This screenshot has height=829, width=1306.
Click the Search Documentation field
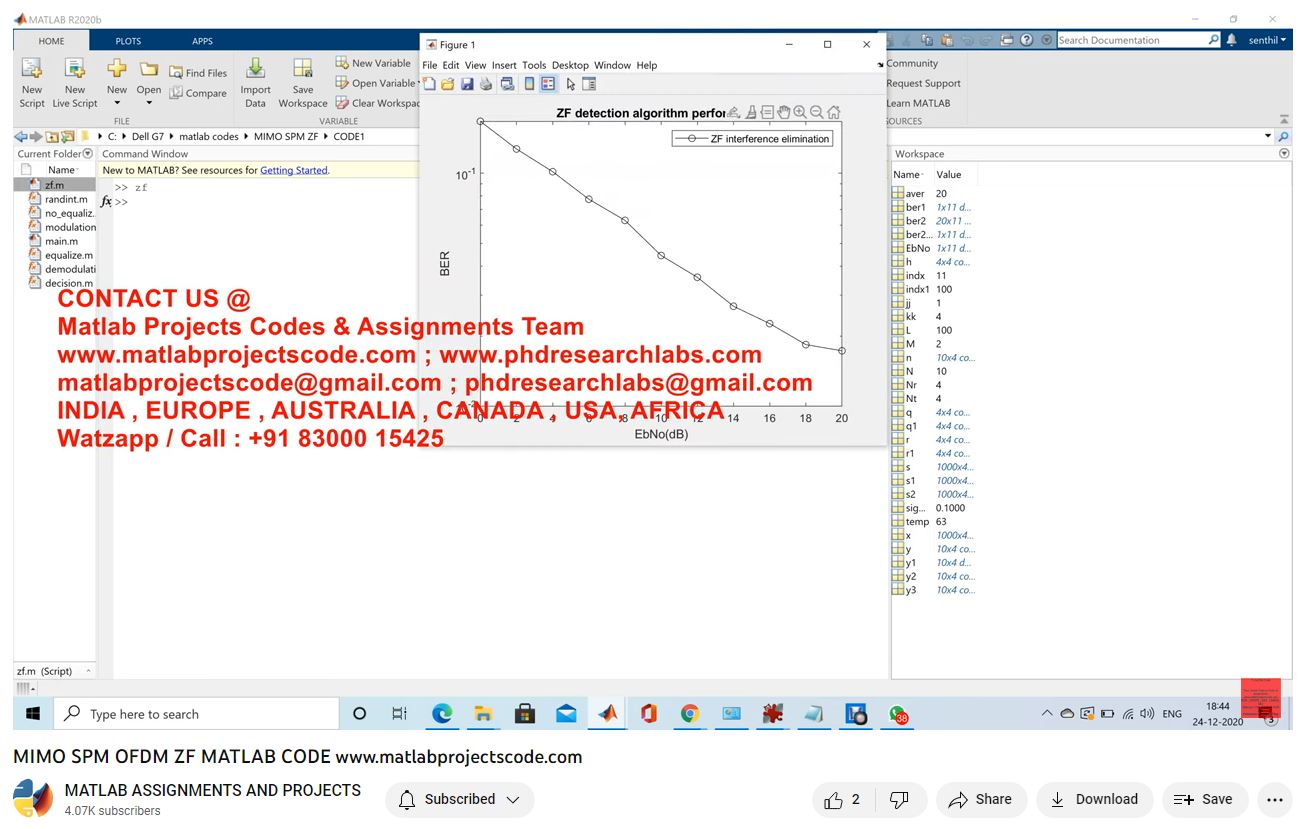(x=1130, y=40)
